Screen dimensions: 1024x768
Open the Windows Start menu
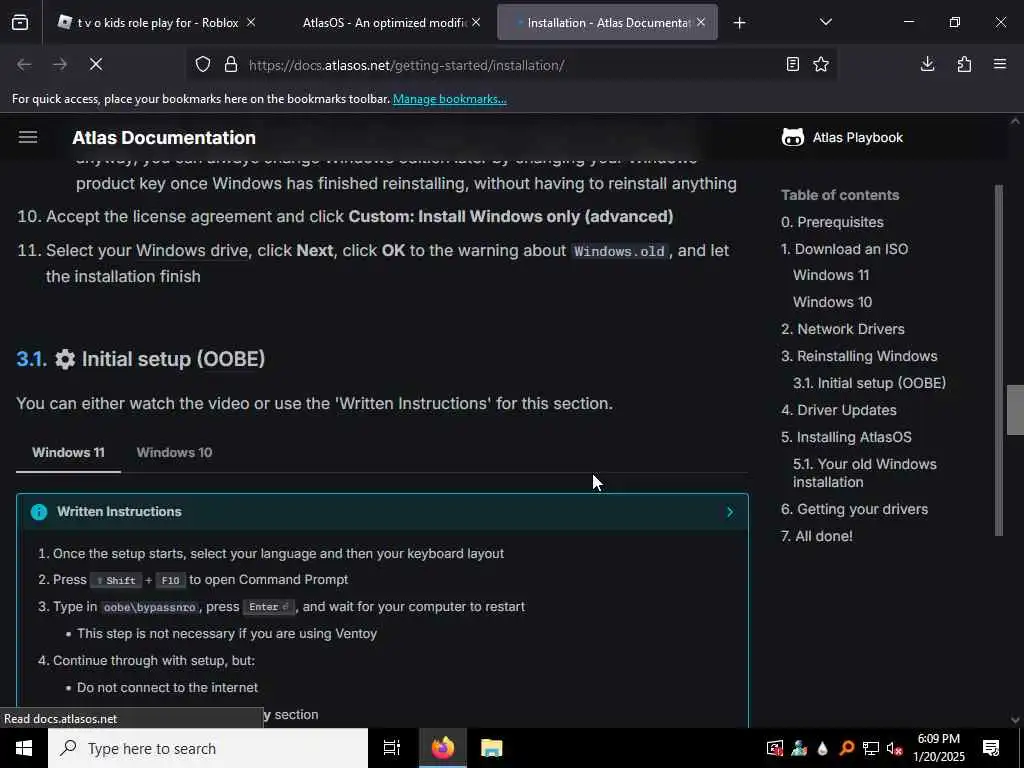click(x=24, y=748)
